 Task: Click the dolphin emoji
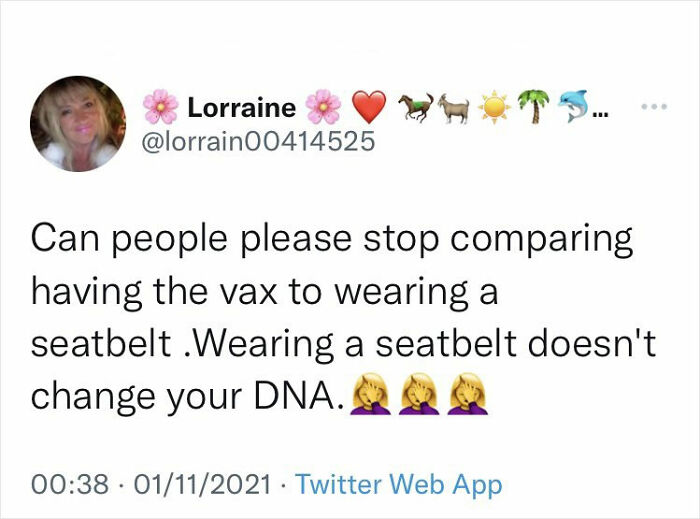(573, 106)
